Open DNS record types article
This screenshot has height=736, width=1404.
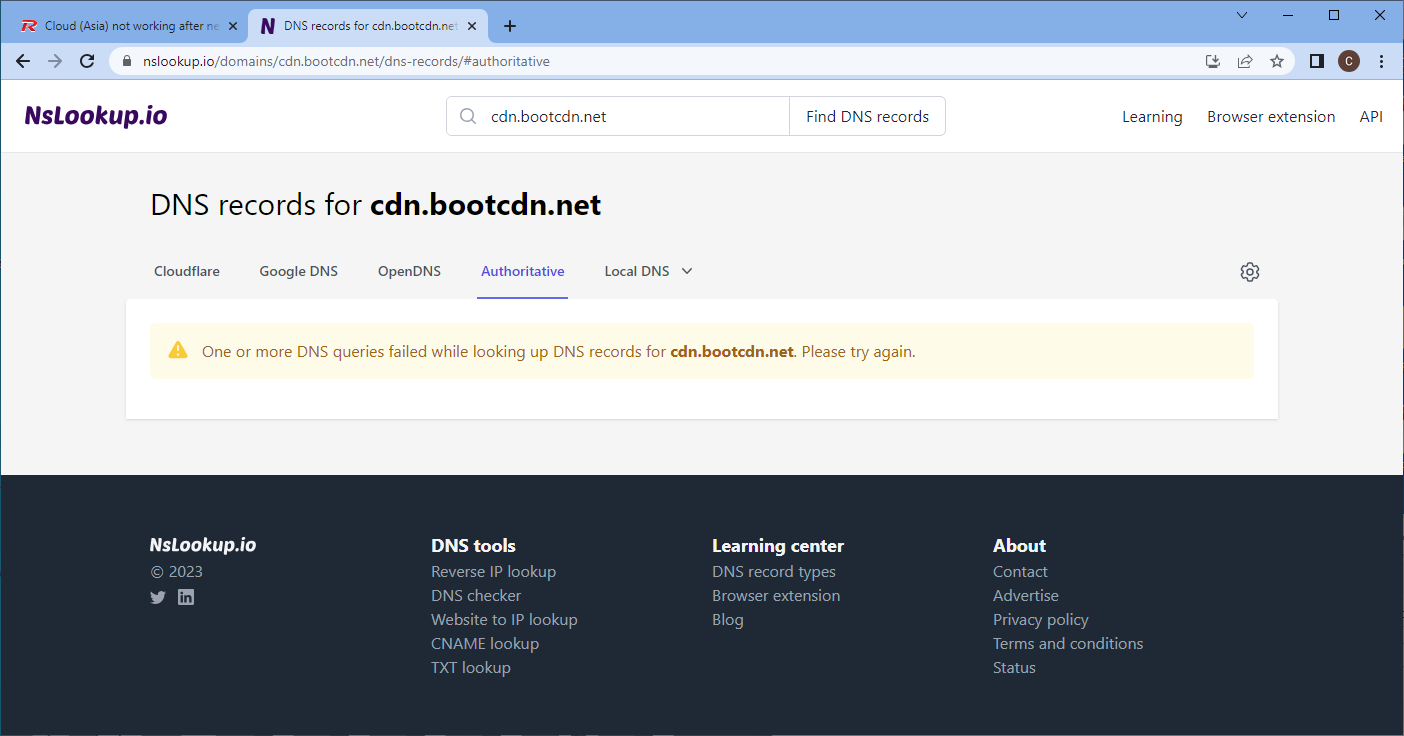(x=774, y=572)
